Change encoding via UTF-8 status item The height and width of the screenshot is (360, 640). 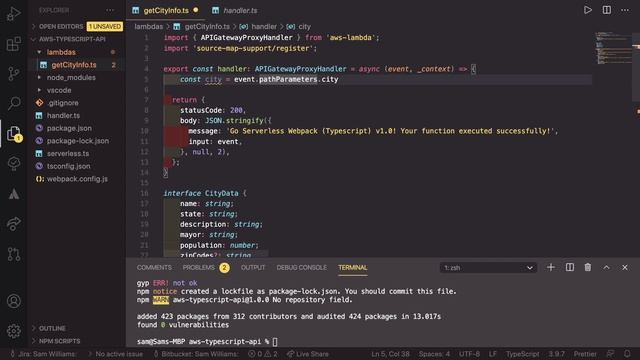point(469,354)
